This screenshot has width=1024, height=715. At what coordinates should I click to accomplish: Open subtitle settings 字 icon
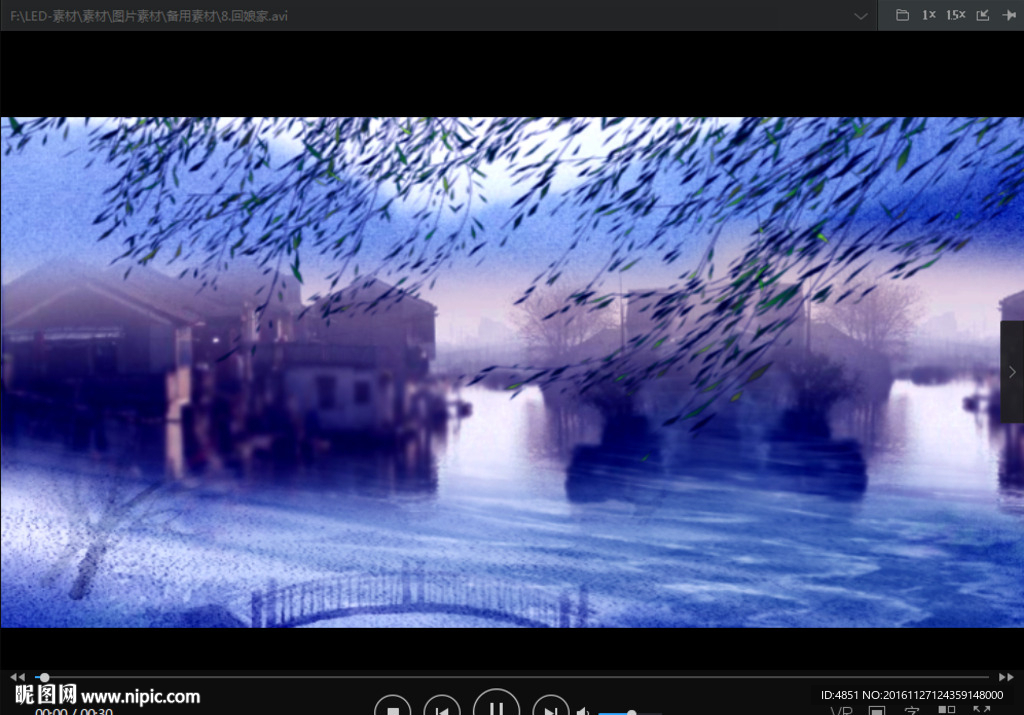click(912, 710)
